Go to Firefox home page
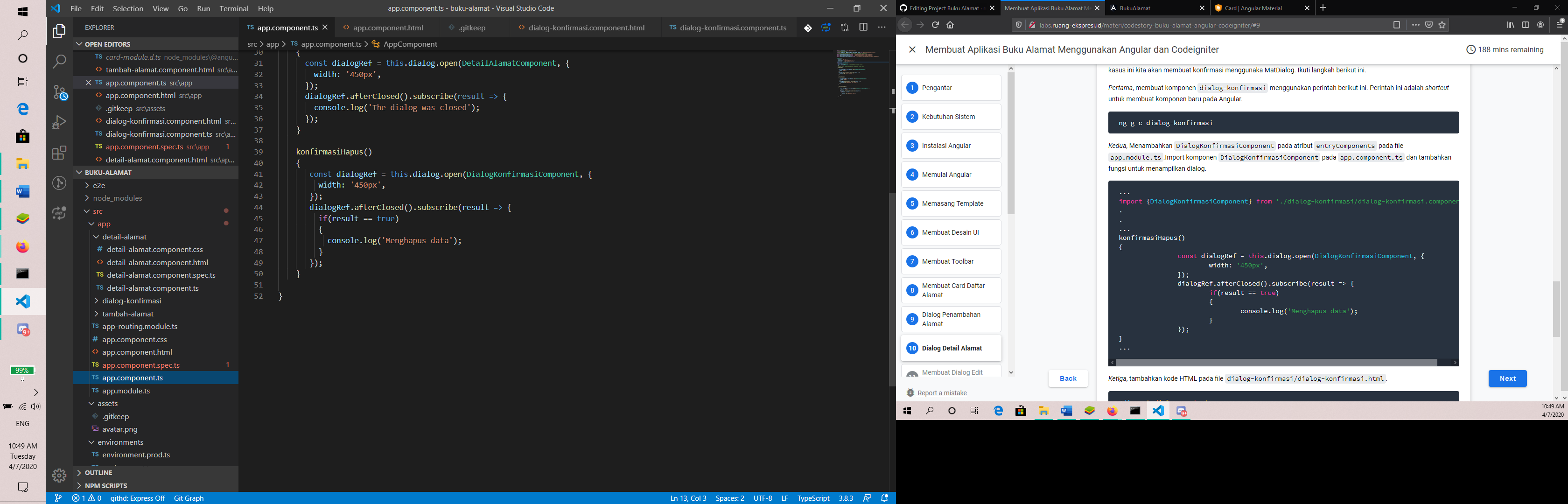This screenshot has height=504, width=1568. click(950, 25)
